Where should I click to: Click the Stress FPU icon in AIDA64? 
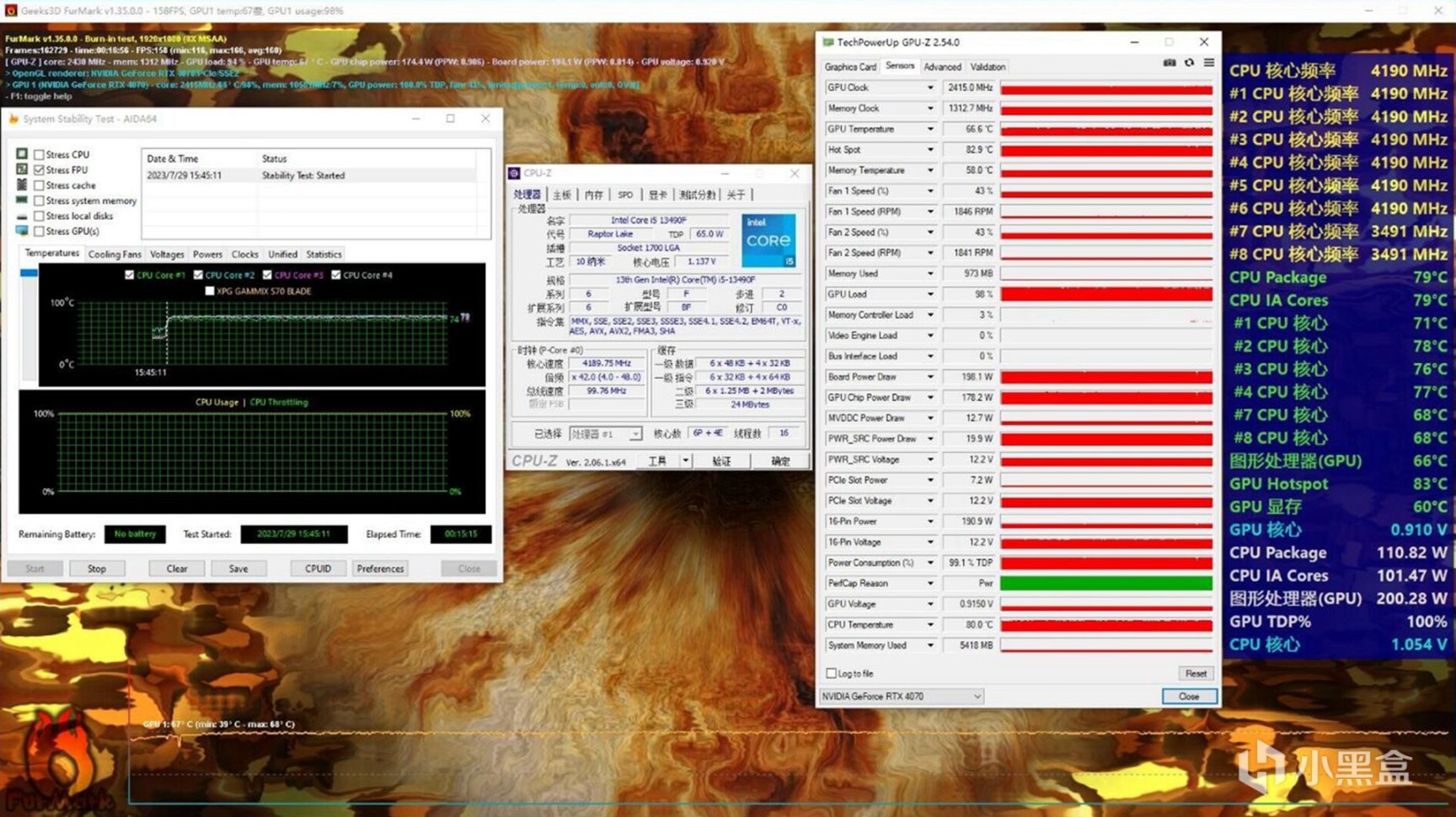(22, 169)
